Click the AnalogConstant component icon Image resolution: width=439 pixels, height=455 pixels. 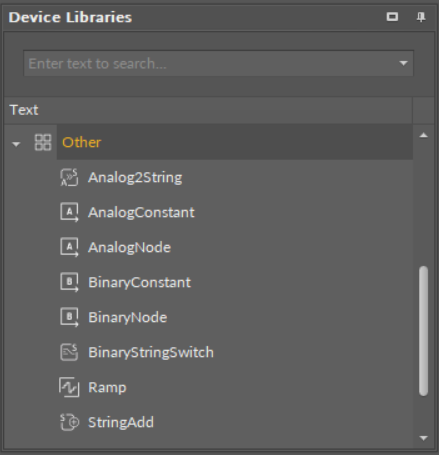point(69,212)
